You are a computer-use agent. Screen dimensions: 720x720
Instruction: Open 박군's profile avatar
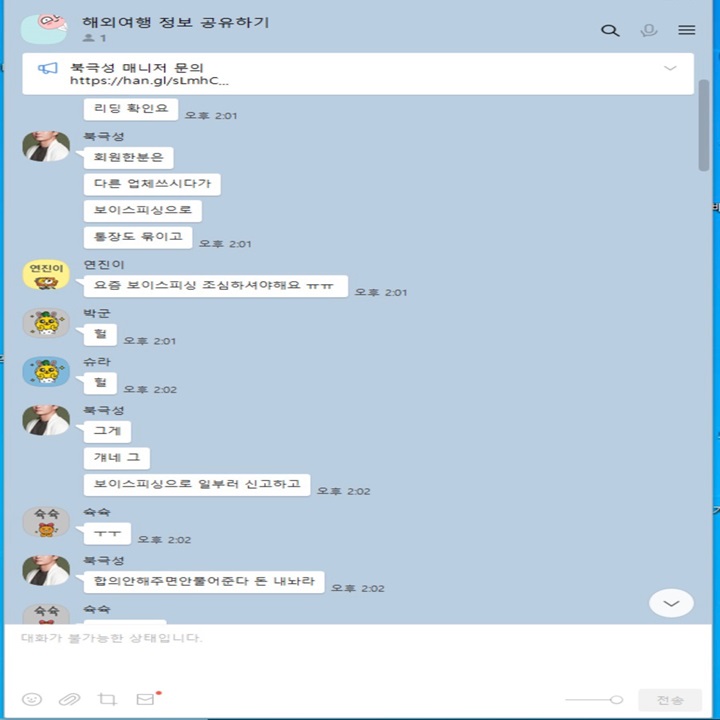[x=46, y=323]
